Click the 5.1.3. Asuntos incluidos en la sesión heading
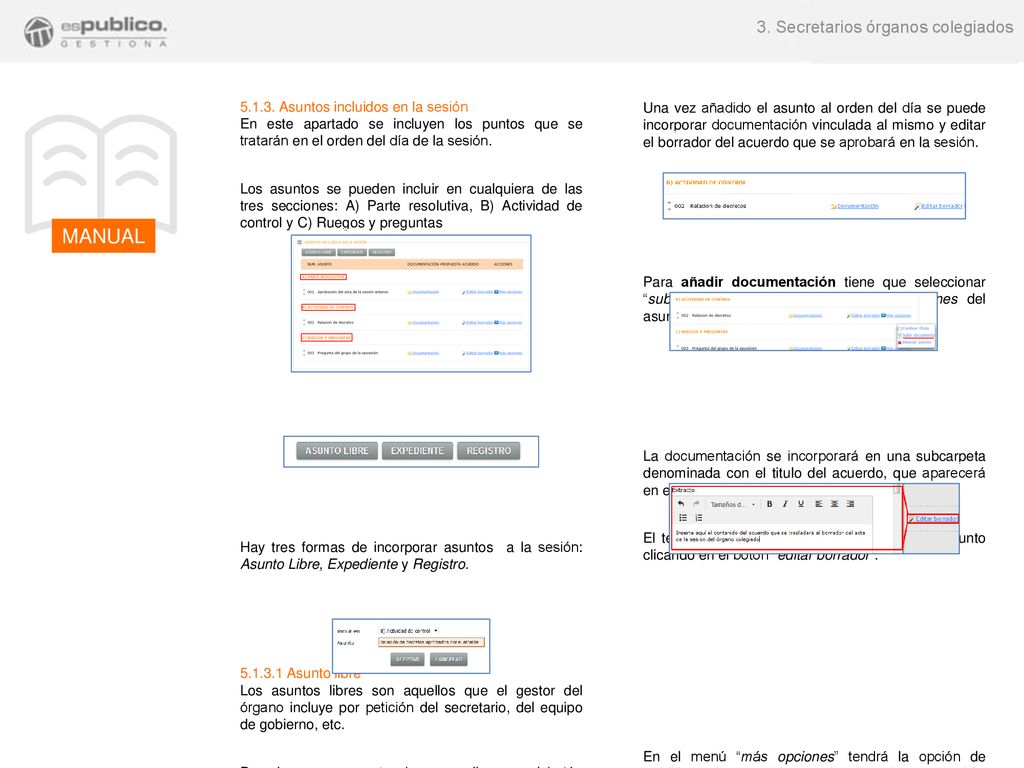The height and width of the screenshot is (768, 1024). (x=354, y=106)
